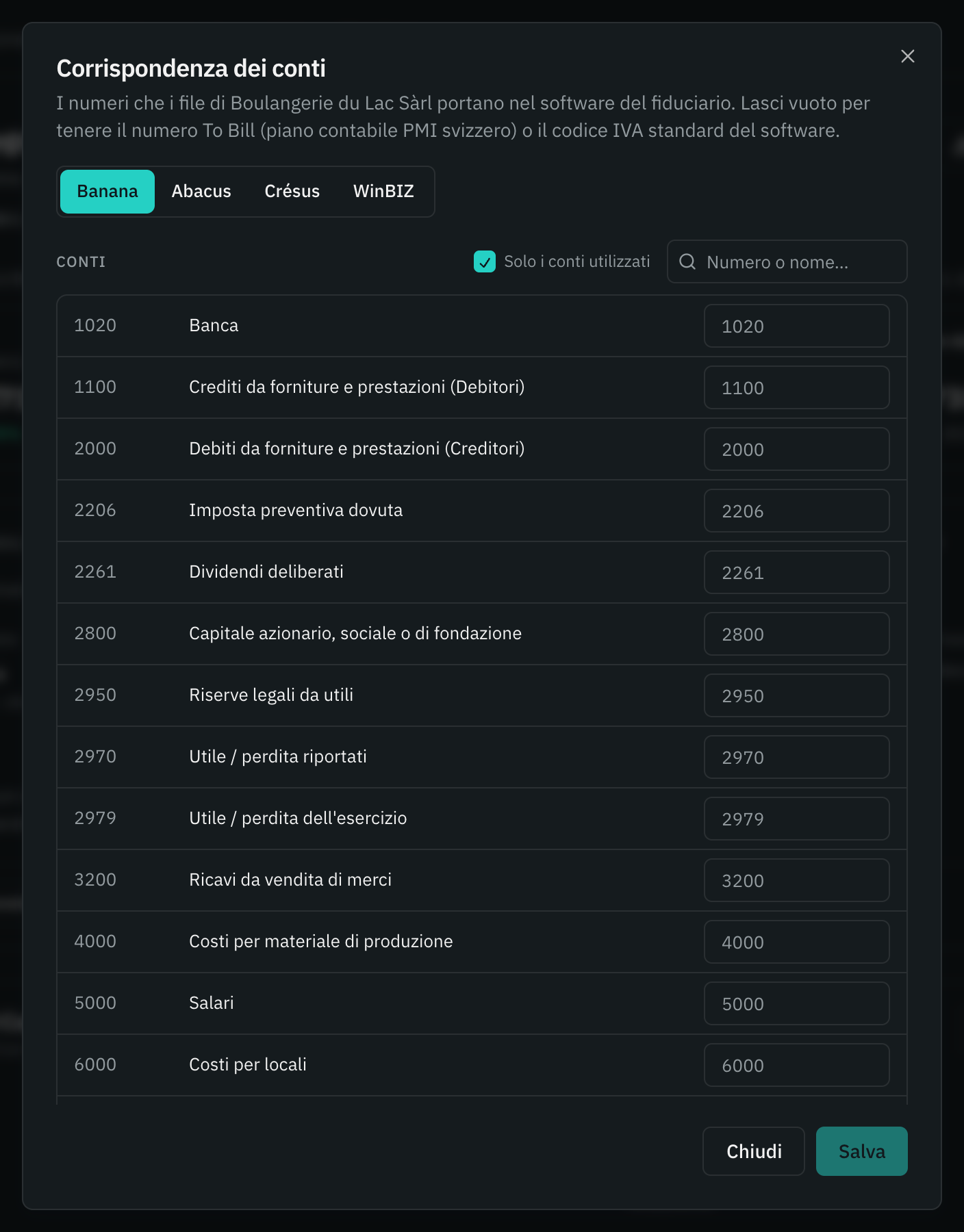Click 'Ricavi da vendita di merci' name
Image resolution: width=964 pixels, height=1232 pixels.
[290, 880]
